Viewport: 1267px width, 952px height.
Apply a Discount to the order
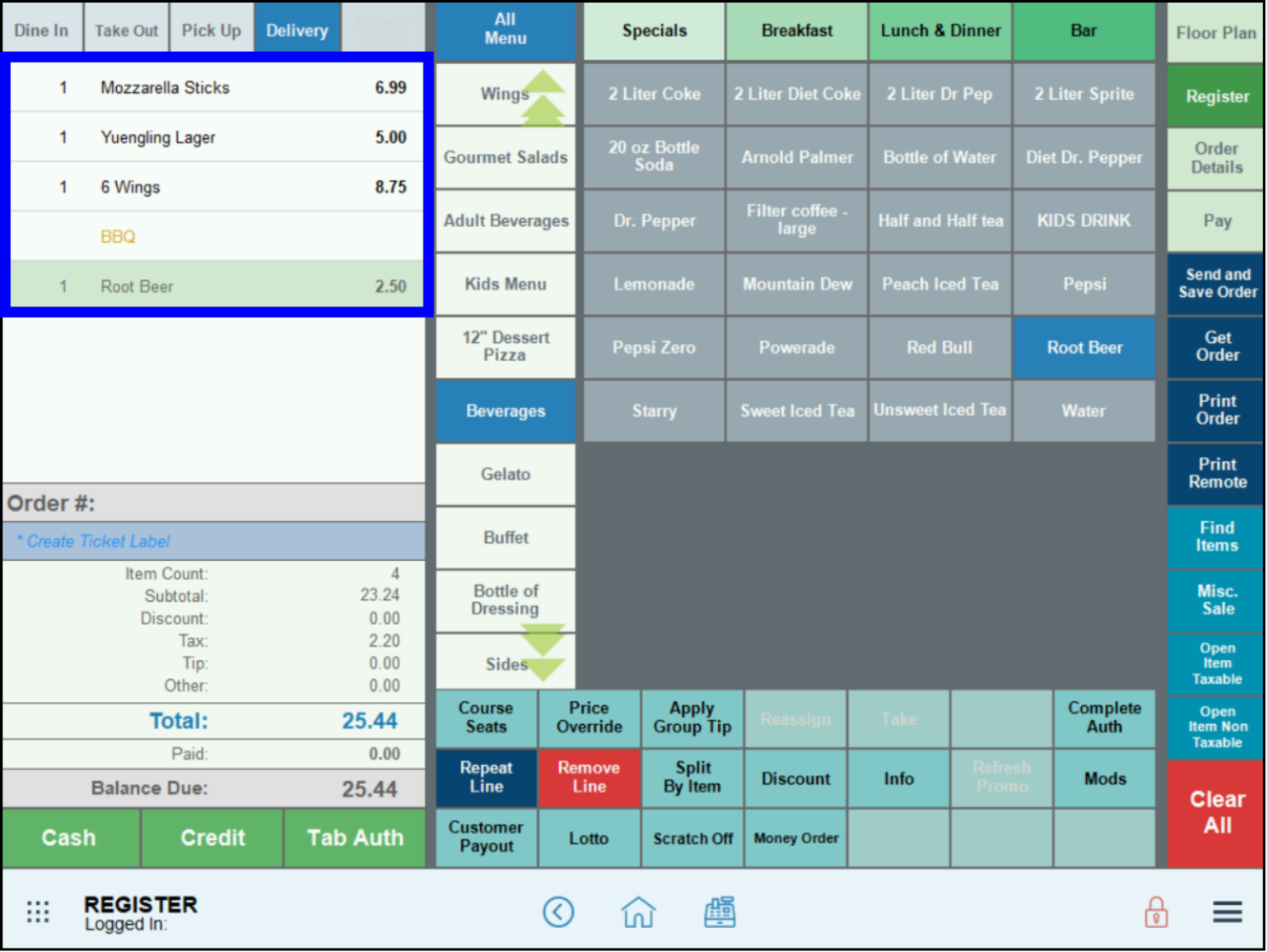795,778
